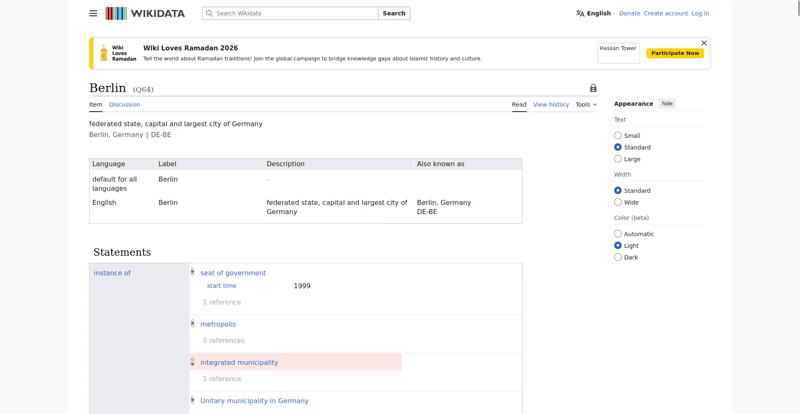This screenshot has width=800, height=414.
Task: Enable Dark color mode
Action: 618,257
